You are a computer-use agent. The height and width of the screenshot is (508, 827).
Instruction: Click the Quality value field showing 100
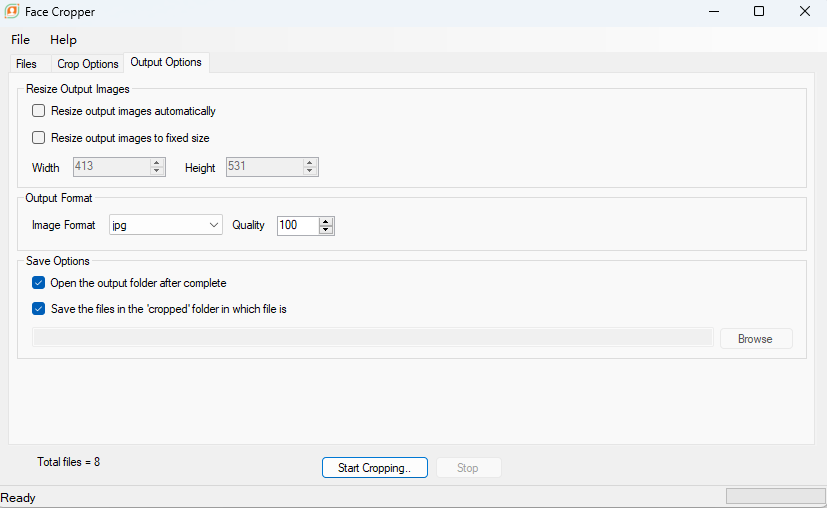pos(298,225)
